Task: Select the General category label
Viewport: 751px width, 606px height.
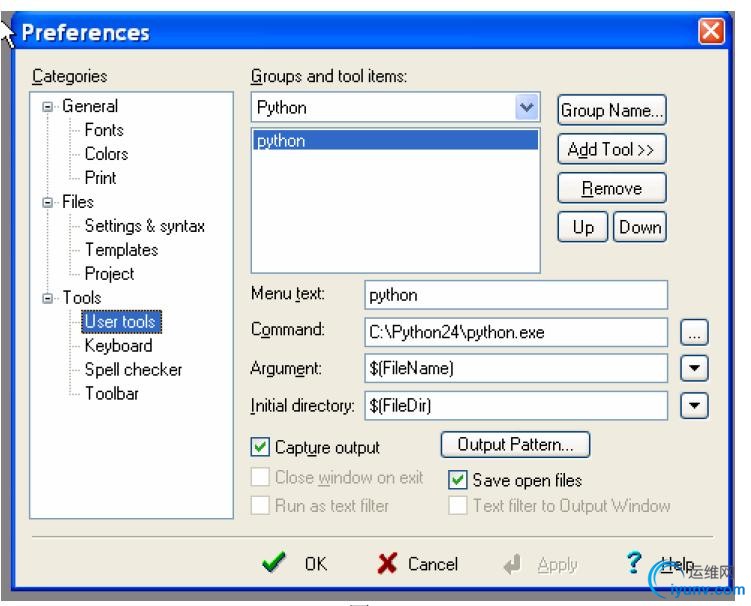Action: (90, 106)
